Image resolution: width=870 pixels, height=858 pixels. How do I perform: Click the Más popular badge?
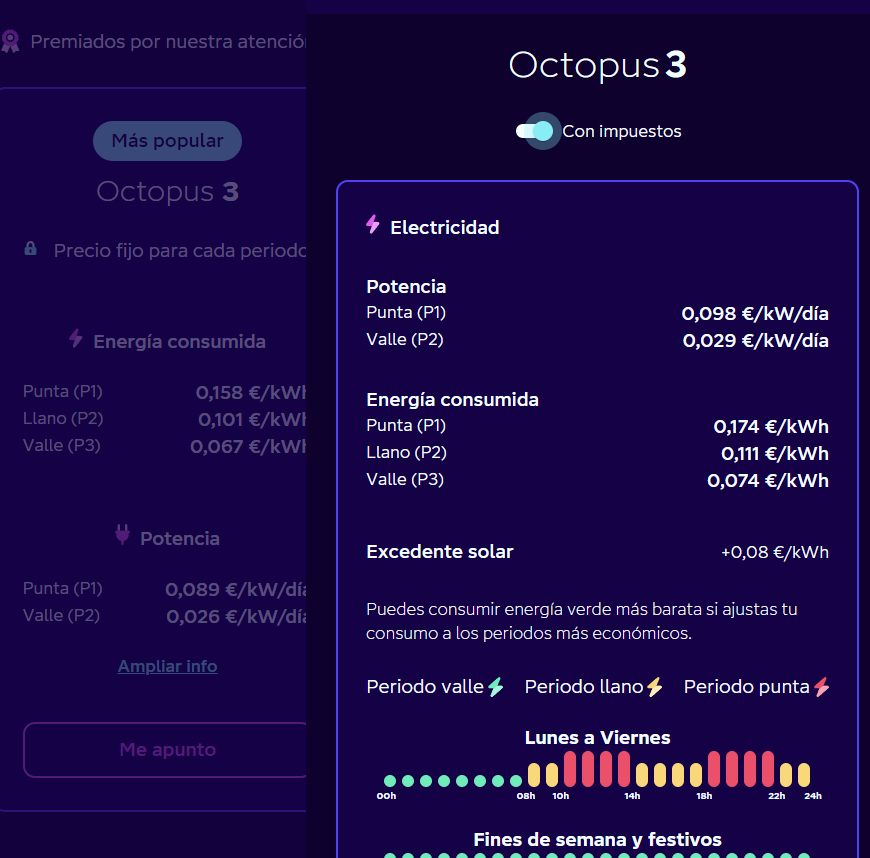168,141
